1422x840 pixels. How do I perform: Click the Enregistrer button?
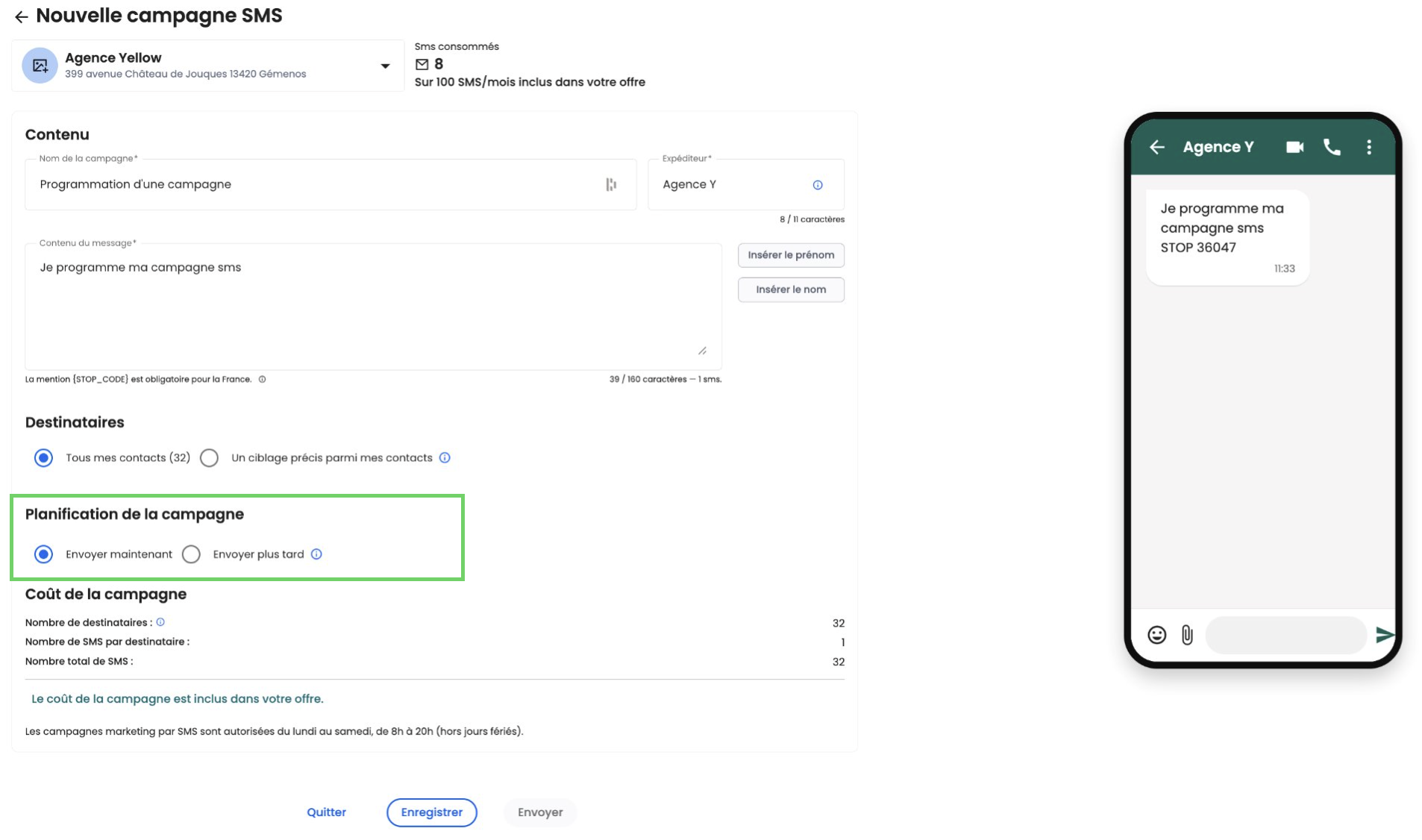(x=431, y=812)
